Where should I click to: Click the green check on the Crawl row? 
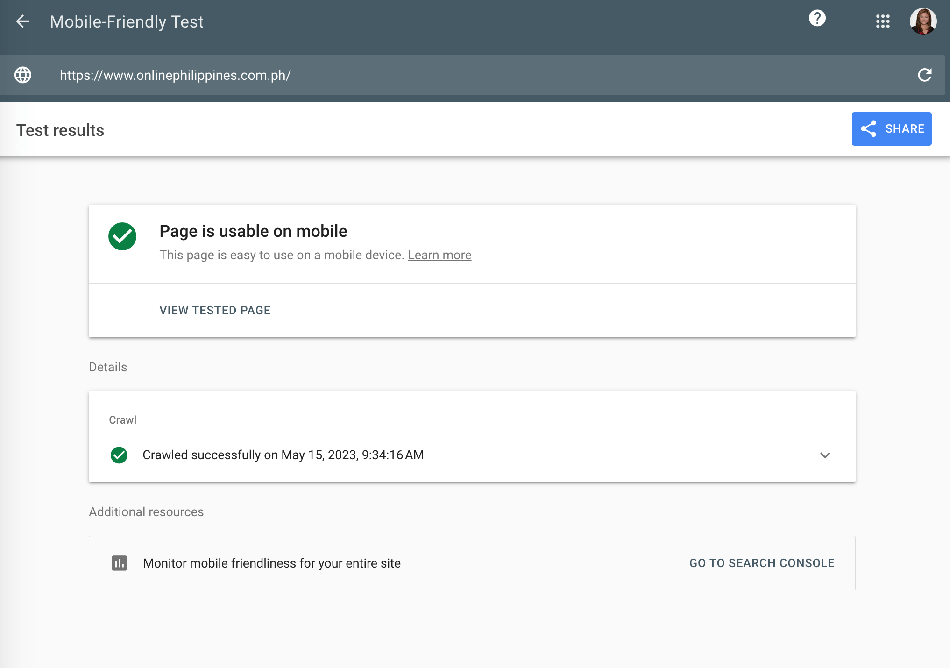(x=120, y=454)
